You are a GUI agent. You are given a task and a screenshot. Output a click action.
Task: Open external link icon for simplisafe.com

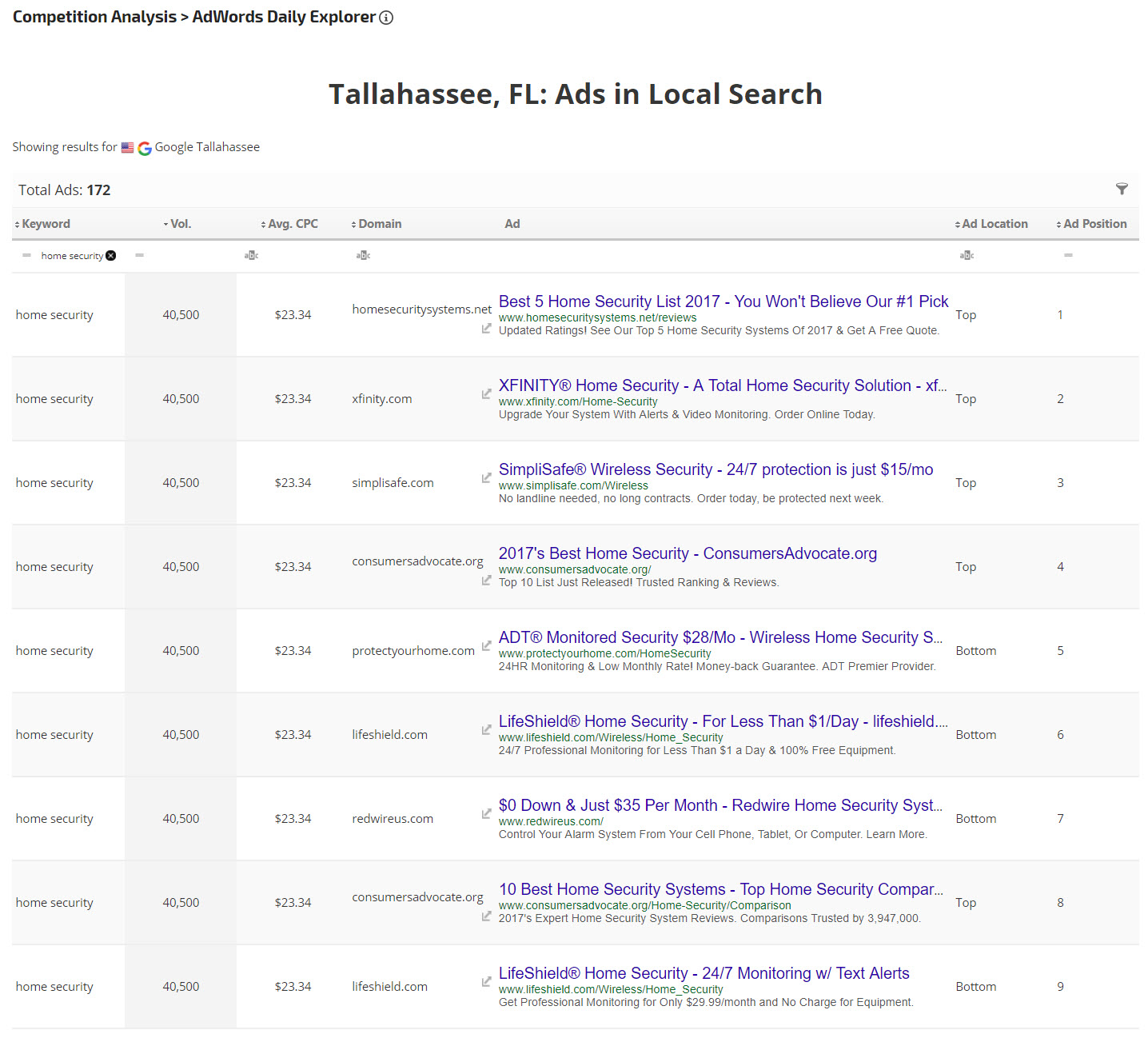click(x=486, y=477)
